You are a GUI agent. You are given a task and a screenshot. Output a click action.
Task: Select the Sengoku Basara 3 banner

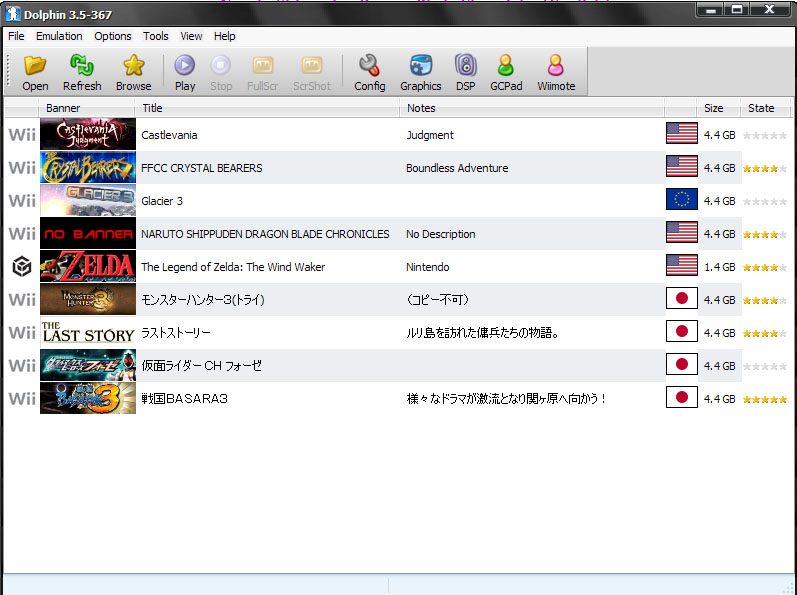[88, 398]
